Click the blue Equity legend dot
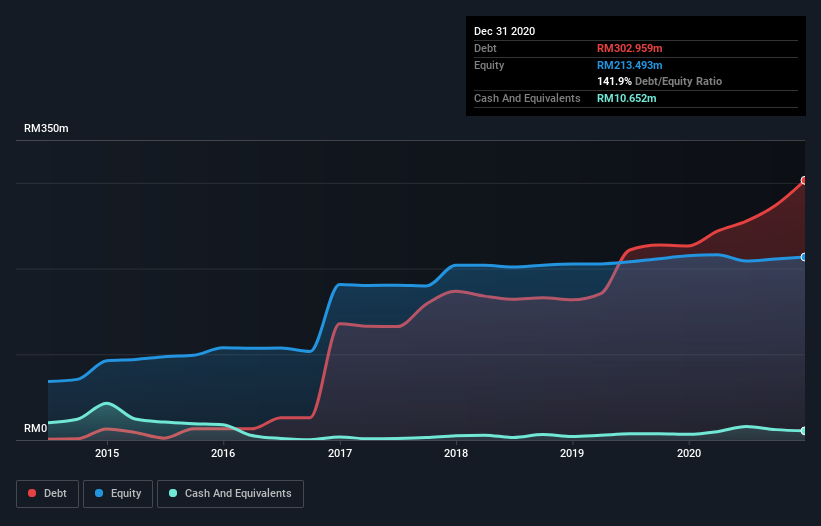Image resolution: width=821 pixels, height=526 pixels. (x=99, y=493)
